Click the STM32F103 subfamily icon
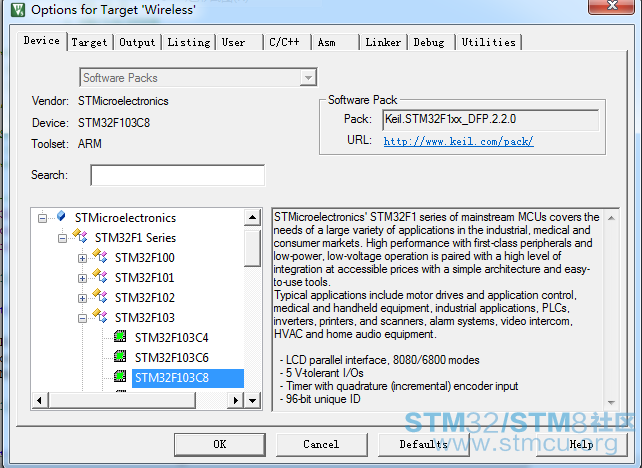 pyautogui.click(x=100, y=316)
